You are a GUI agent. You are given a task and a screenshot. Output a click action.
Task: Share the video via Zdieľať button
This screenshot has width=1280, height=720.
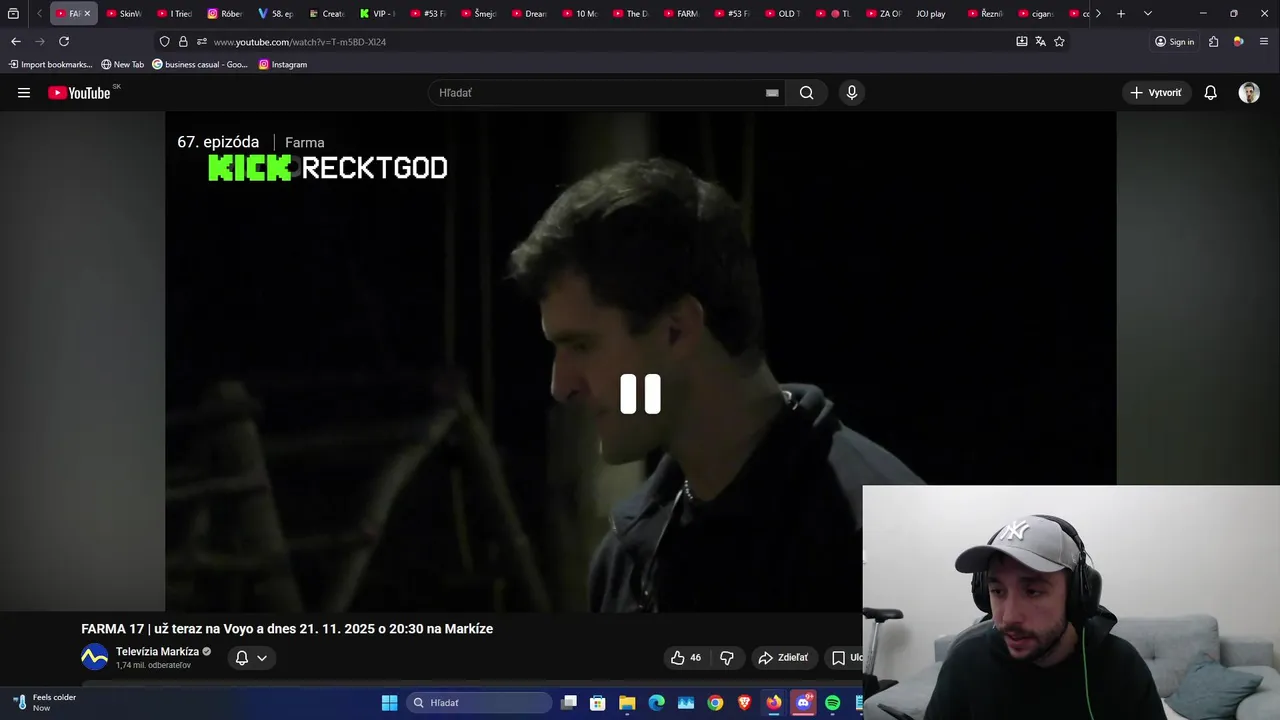click(783, 657)
